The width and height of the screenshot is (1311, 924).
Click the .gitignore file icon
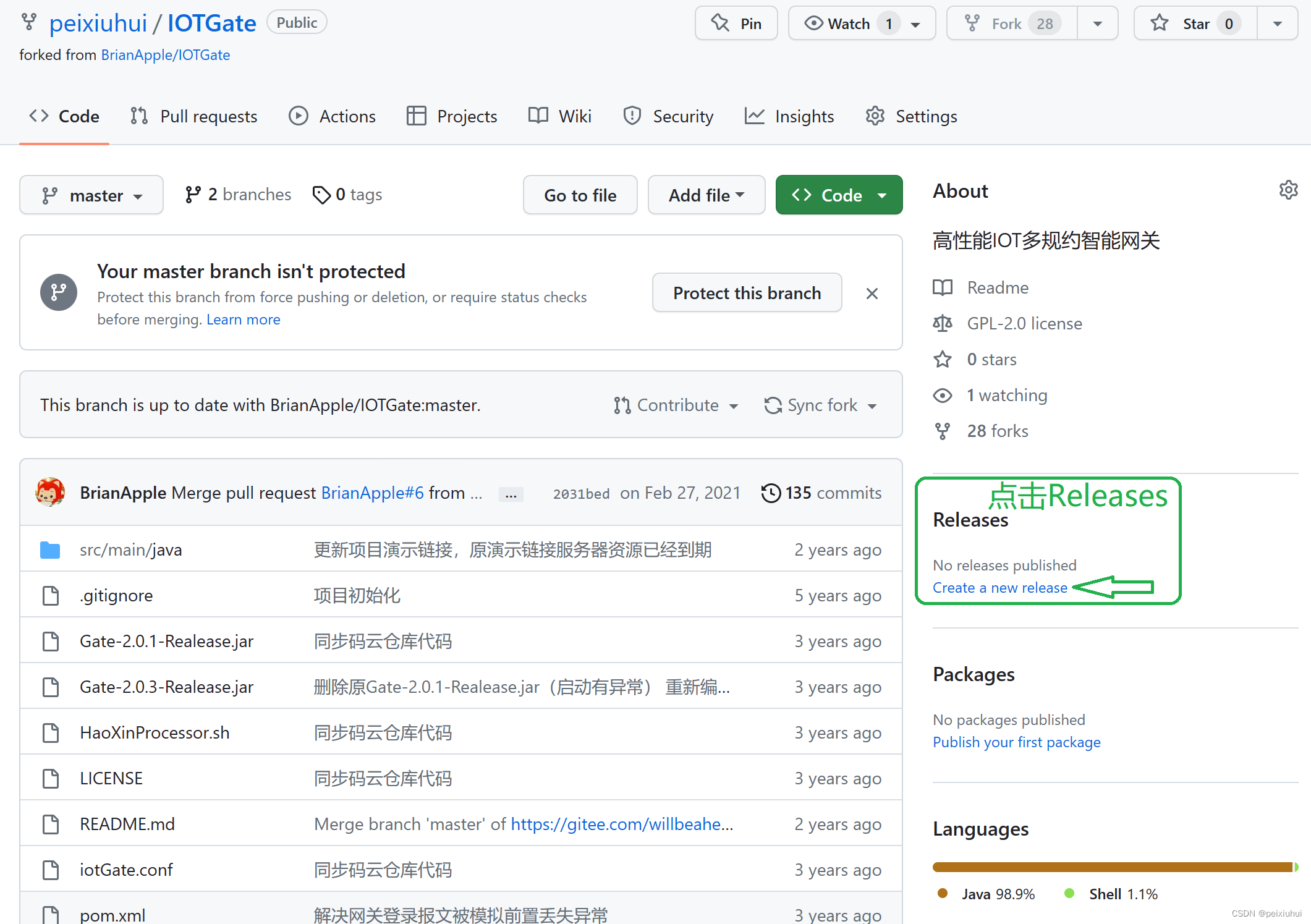click(x=50, y=596)
